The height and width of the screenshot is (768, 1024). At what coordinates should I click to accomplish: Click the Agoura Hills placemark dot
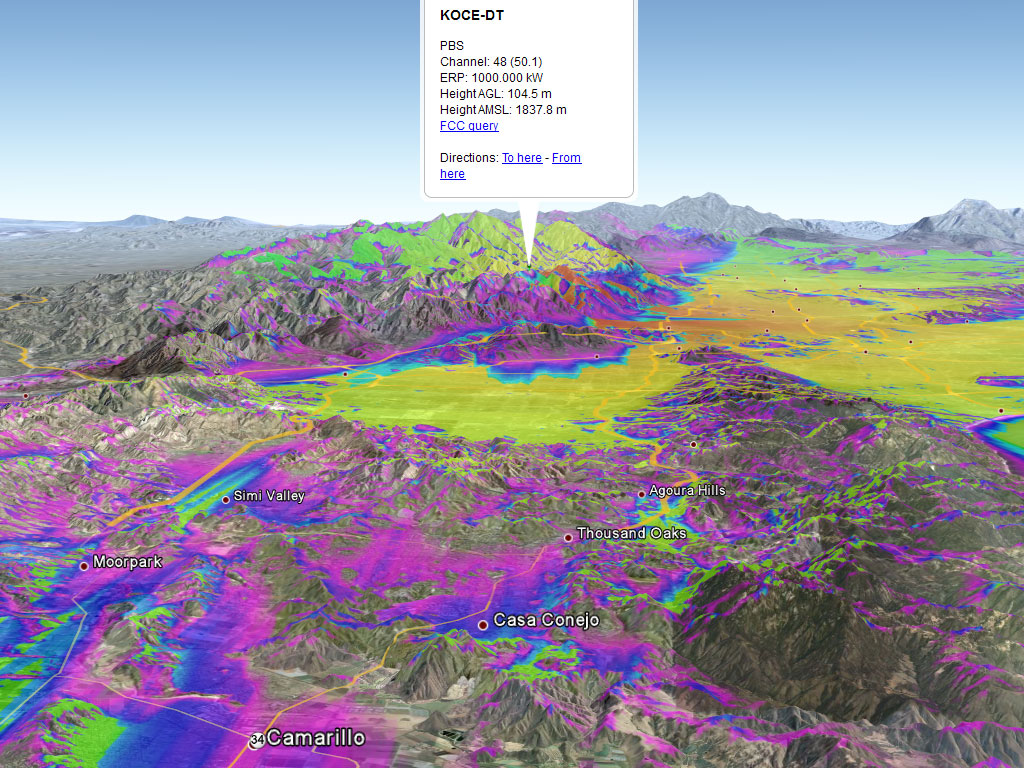point(641,494)
